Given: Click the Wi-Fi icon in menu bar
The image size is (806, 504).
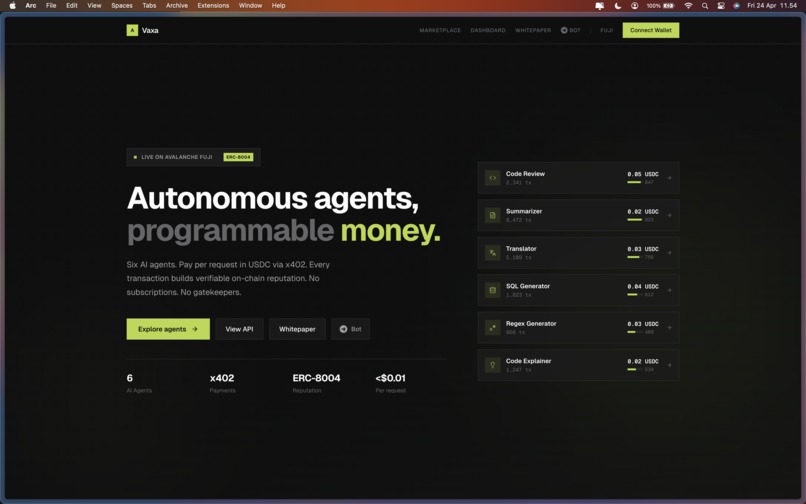Looking at the screenshot, I should pyautogui.click(x=688, y=6).
